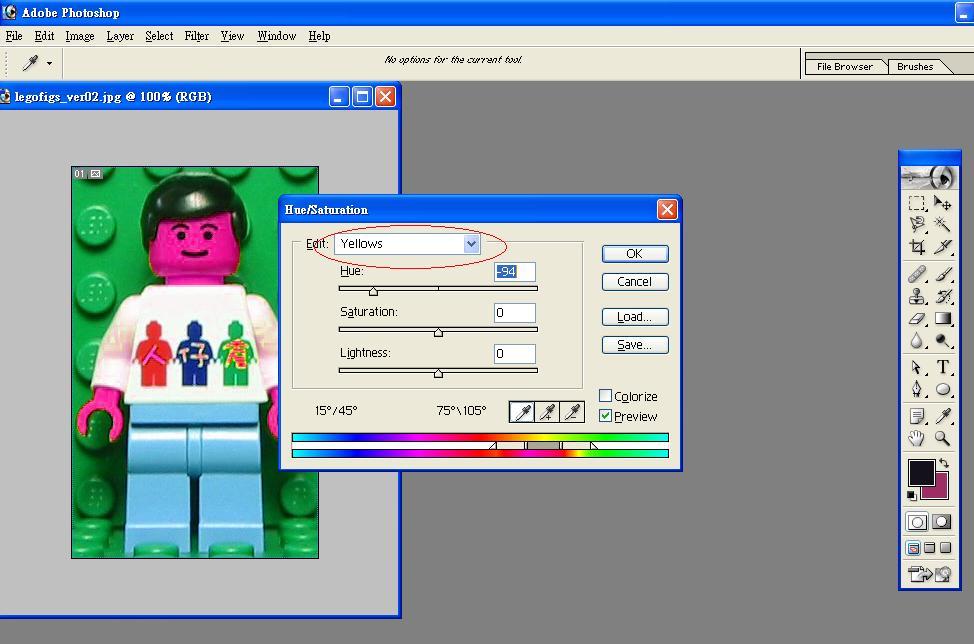Viewport: 974px width, 644px height.
Task: Select the History Brush tool
Action: (x=942, y=296)
